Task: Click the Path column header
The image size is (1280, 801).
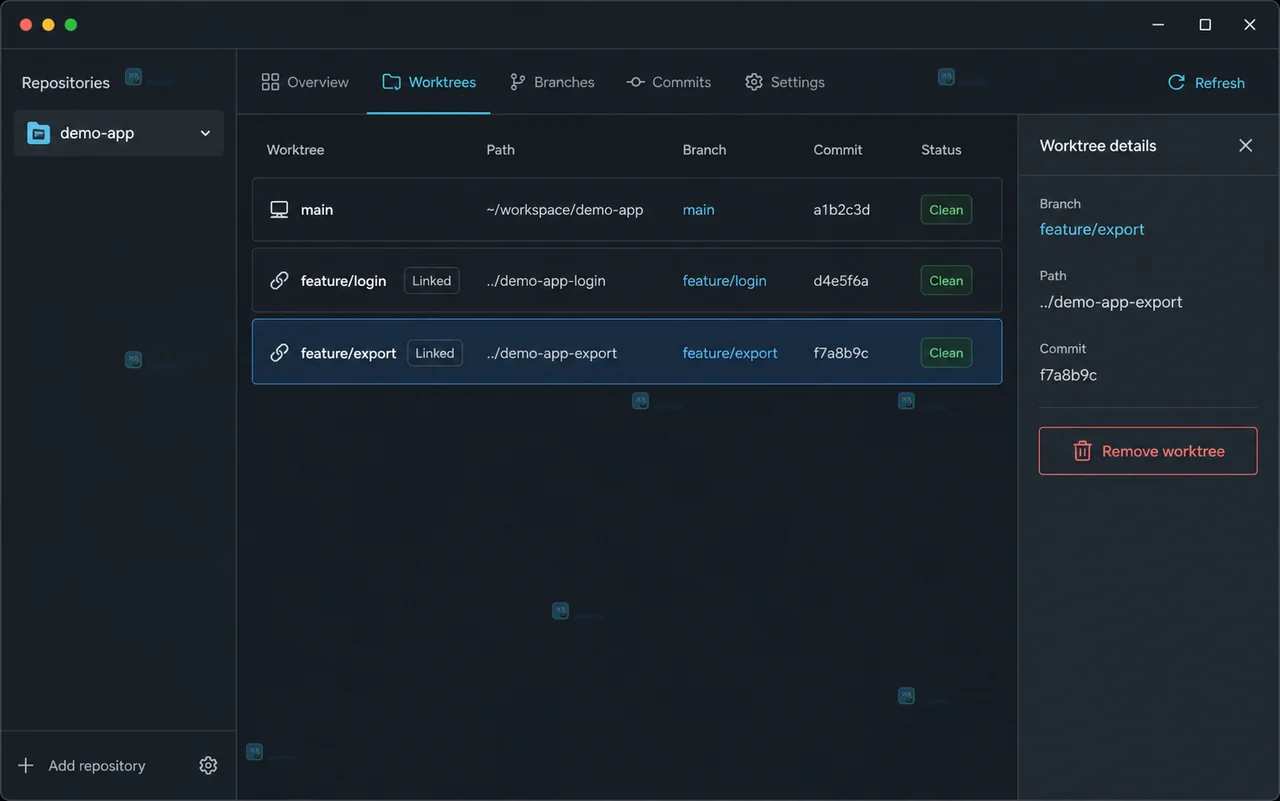Action: tap(500, 150)
